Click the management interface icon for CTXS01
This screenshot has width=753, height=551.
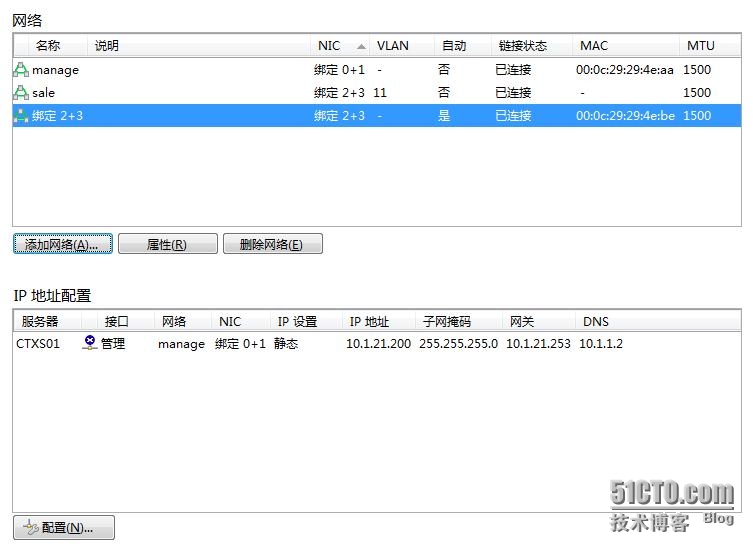pyautogui.click(x=90, y=343)
